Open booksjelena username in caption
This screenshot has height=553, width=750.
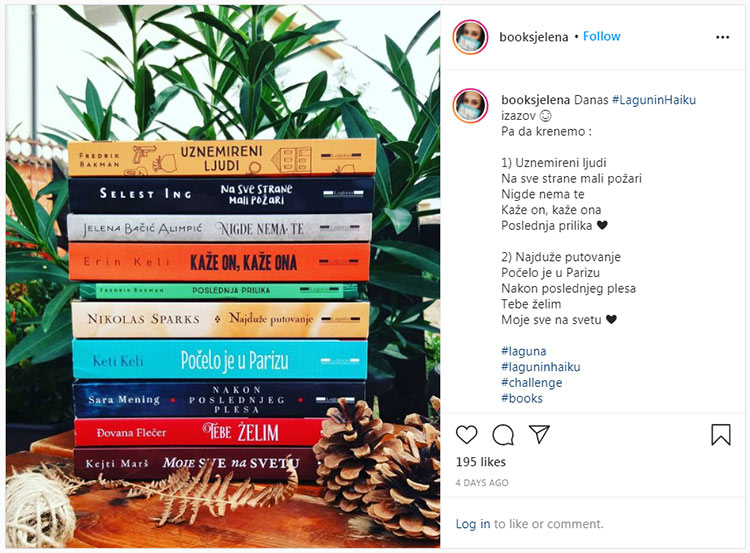[x=535, y=100]
